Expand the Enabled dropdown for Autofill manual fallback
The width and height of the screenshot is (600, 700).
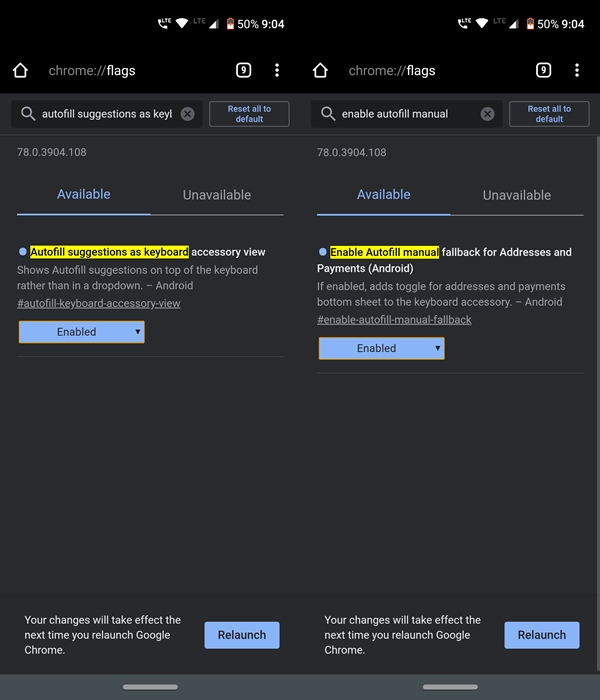[x=381, y=348]
